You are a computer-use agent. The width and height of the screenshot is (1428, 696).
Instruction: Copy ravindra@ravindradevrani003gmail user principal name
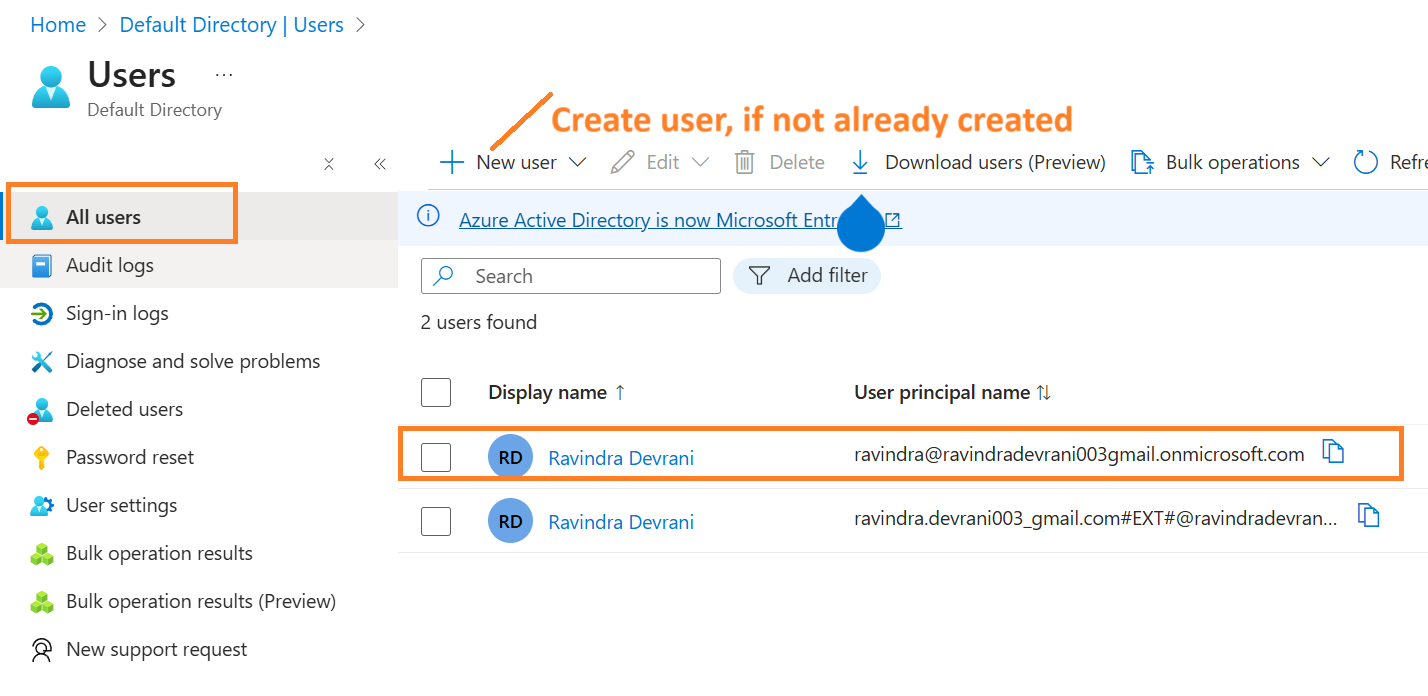pyautogui.click(x=1332, y=452)
